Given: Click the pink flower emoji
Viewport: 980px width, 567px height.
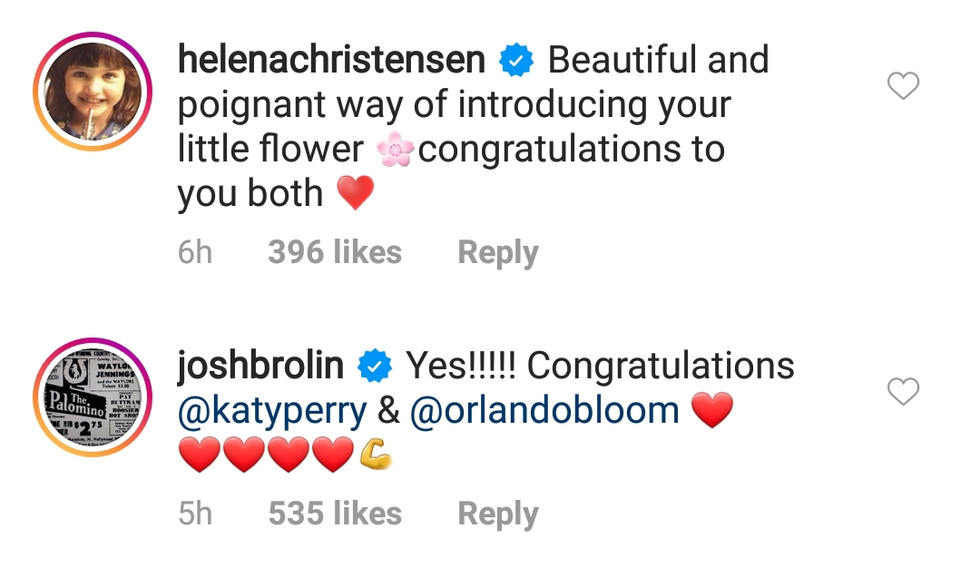Looking at the screenshot, I should (395, 151).
